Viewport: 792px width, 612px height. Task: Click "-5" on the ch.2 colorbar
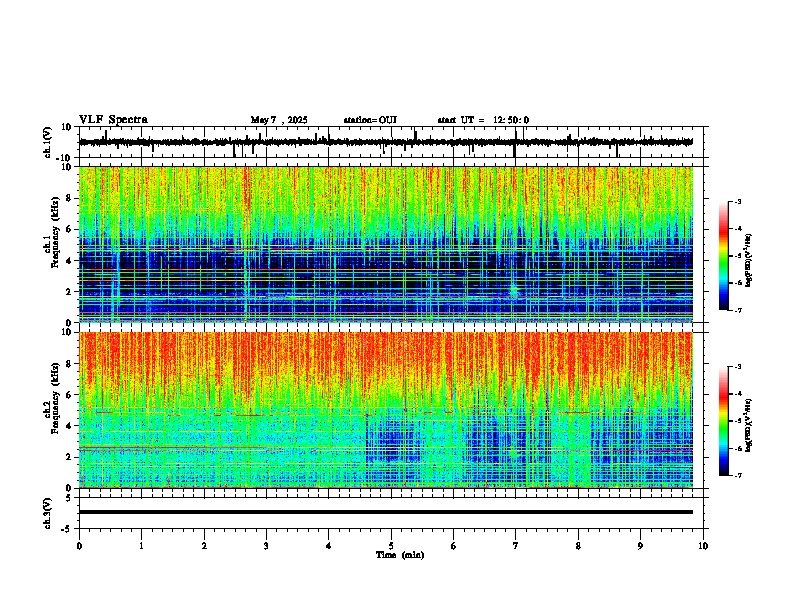737,421
